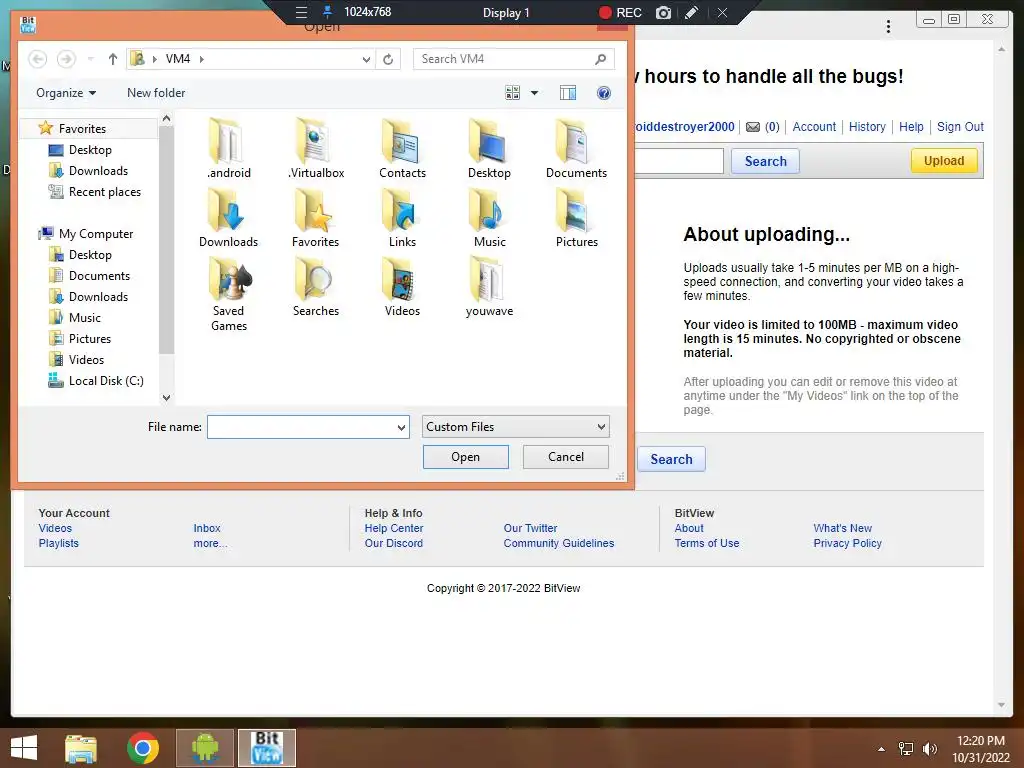The width and height of the screenshot is (1024, 768).
Task: Click the Windows Start button
Action: click(24, 748)
